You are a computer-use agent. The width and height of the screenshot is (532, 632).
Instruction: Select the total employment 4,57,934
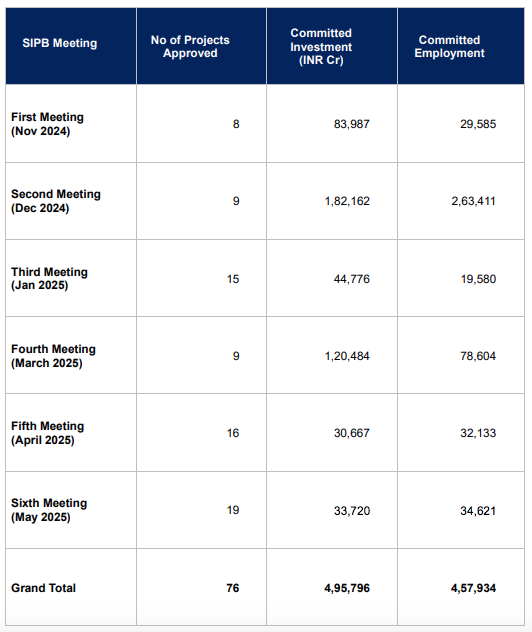473,588
